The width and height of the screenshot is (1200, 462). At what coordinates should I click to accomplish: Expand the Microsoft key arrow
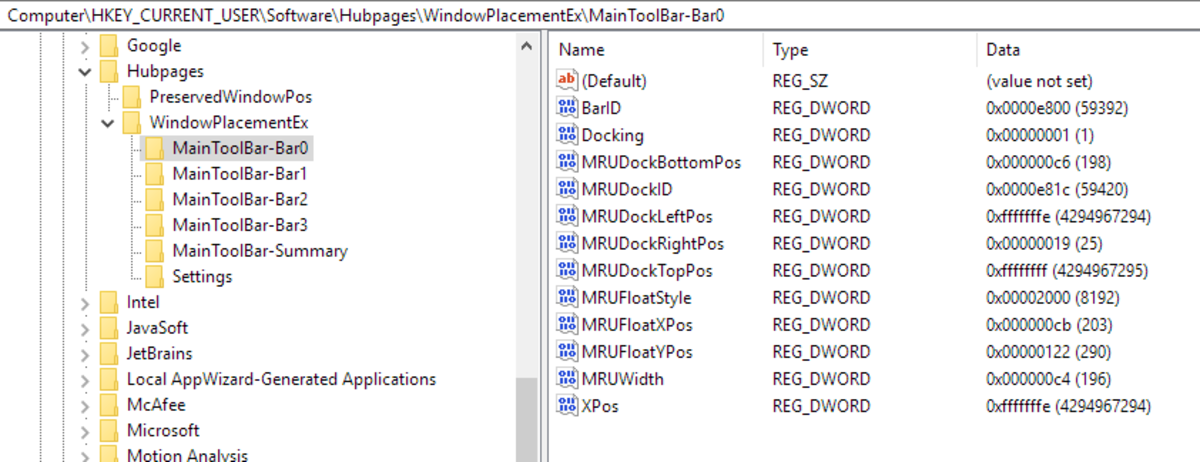(x=83, y=430)
